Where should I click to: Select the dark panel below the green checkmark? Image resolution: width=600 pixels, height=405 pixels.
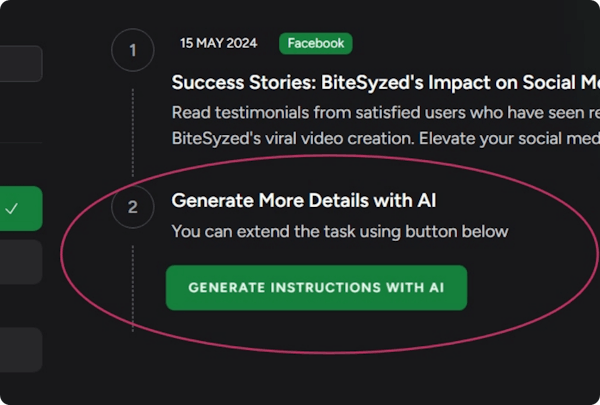[20, 262]
